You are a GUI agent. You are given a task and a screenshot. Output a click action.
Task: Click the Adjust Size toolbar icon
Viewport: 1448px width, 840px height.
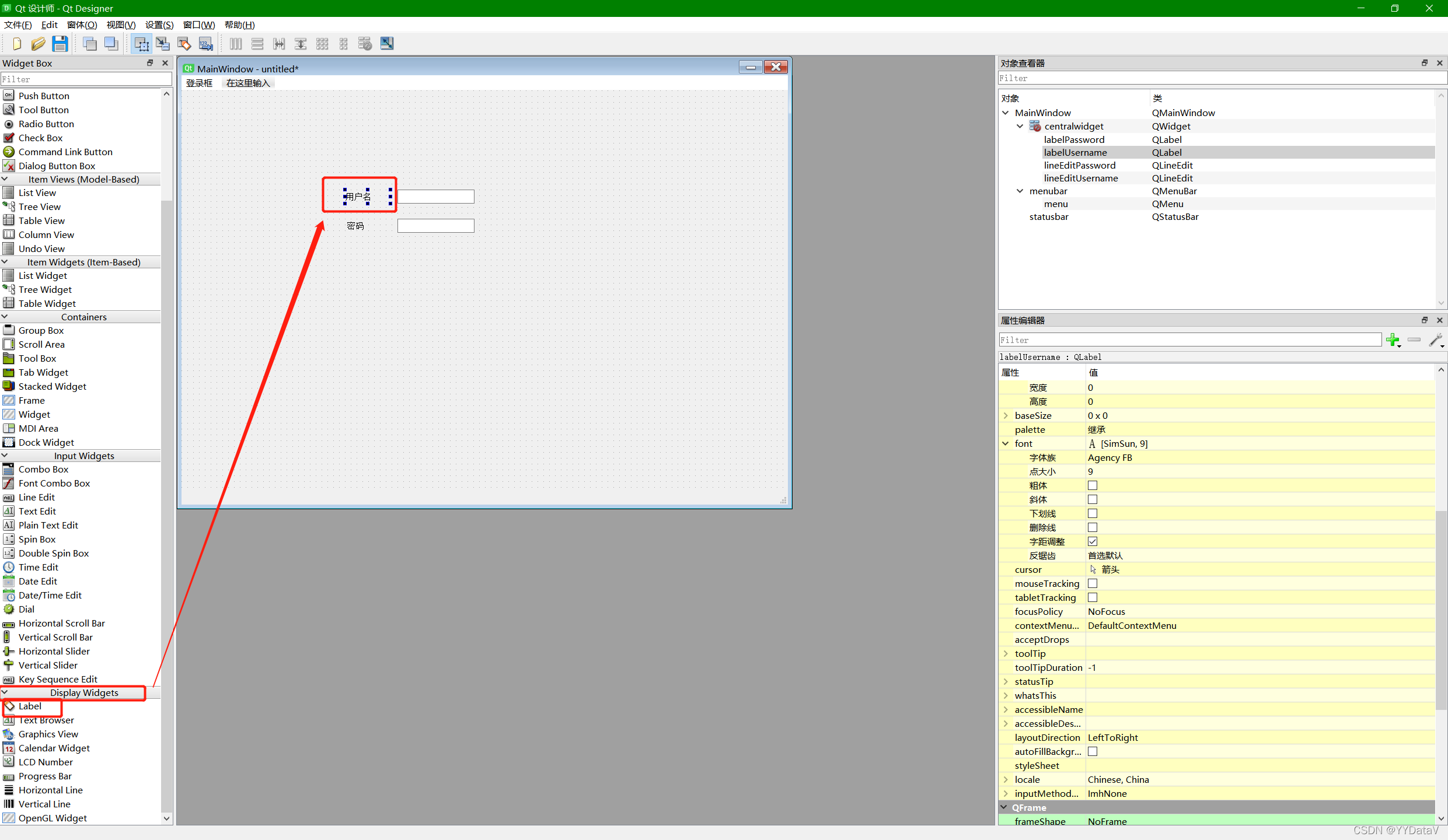387,44
